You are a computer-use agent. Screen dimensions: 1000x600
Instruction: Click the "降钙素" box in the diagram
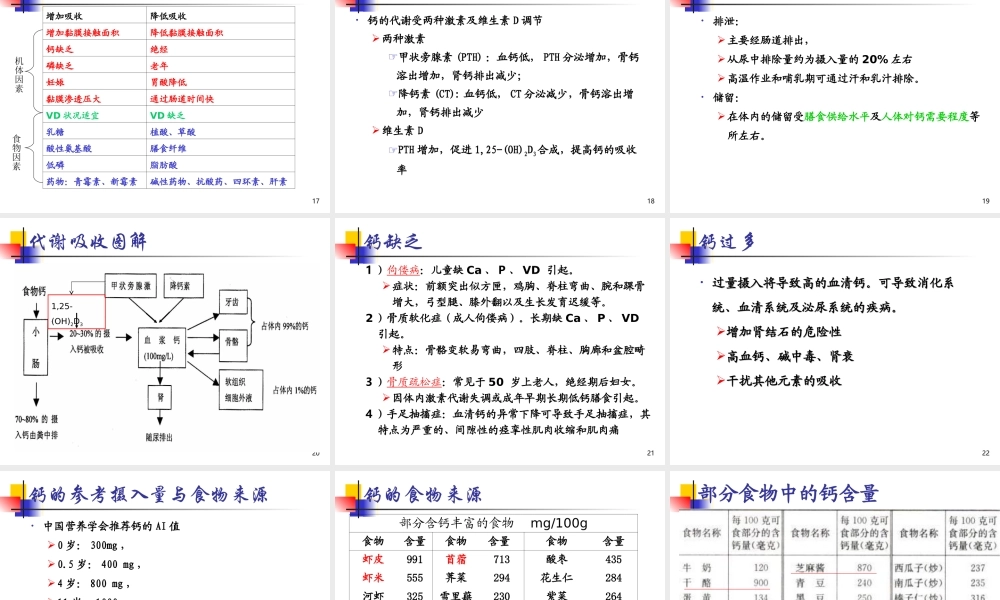(x=182, y=286)
